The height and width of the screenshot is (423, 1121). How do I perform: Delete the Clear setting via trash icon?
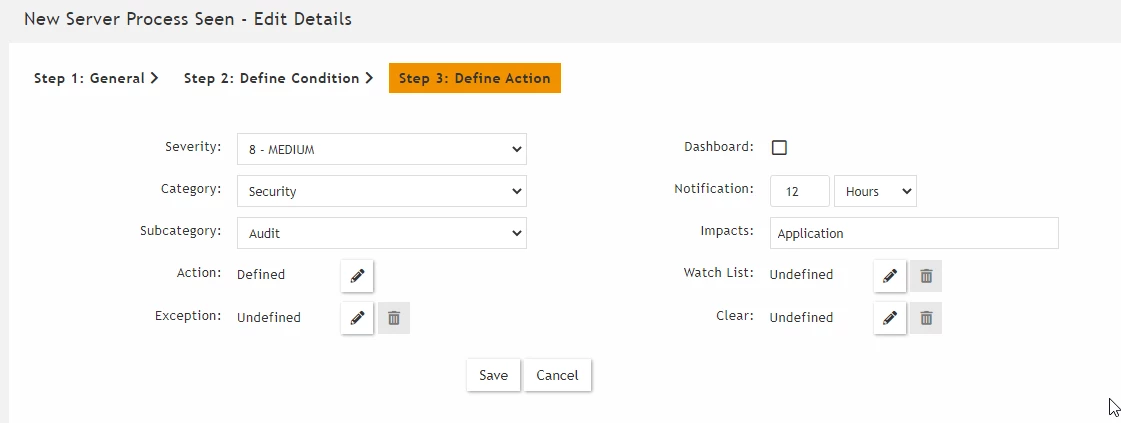click(926, 318)
